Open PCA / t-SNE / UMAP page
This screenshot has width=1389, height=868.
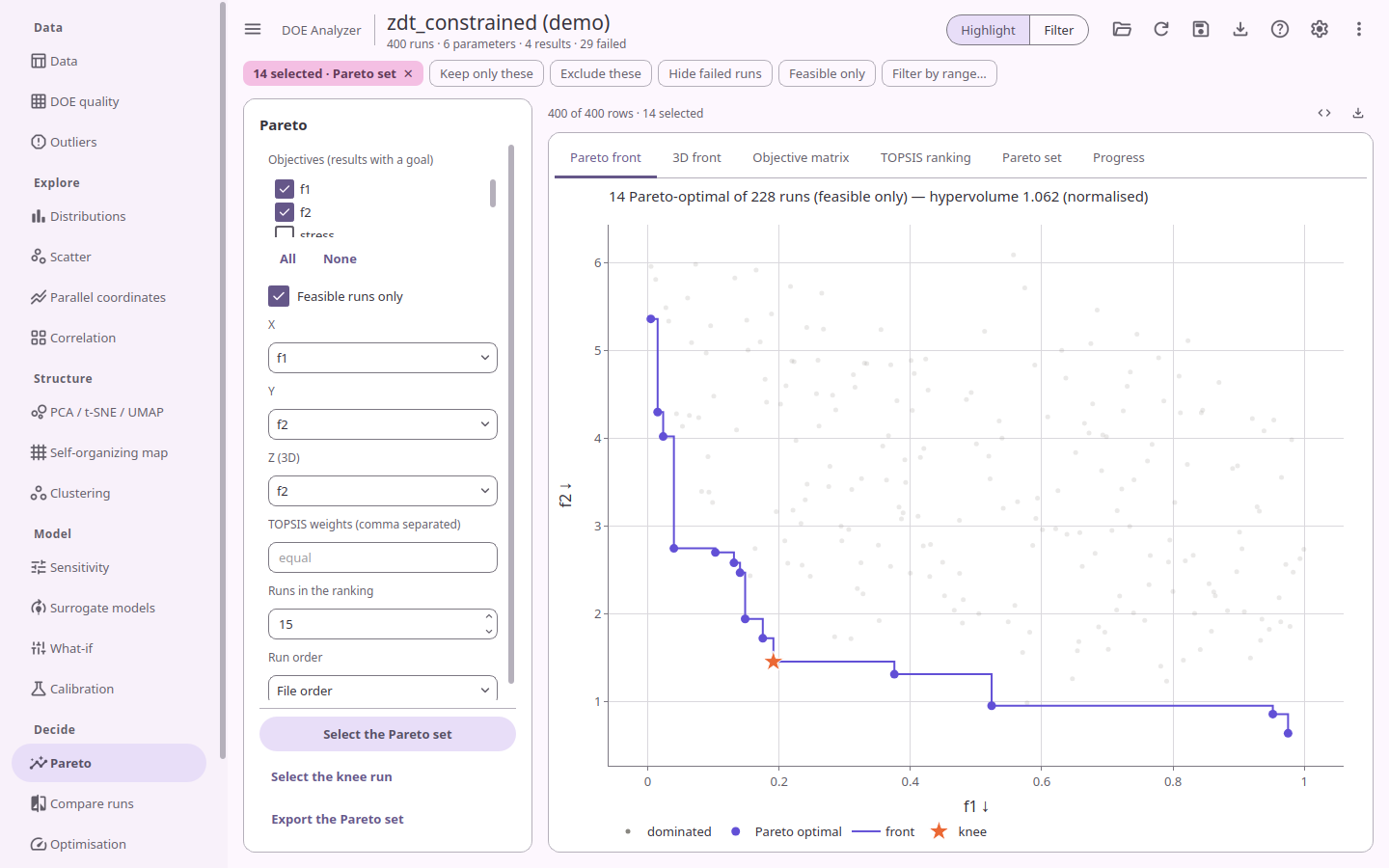pyautogui.click(x=109, y=412)
